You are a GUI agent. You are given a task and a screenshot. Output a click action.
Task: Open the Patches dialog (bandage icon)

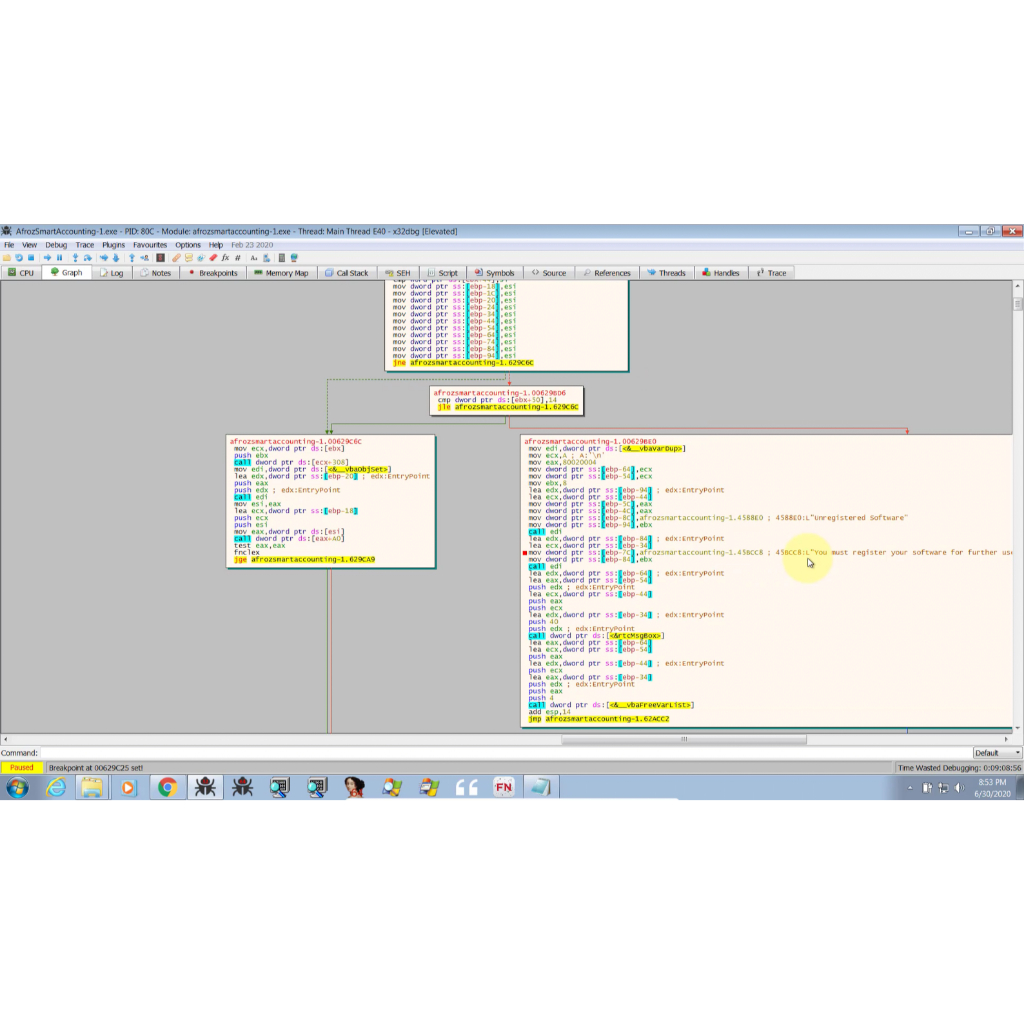click(176, 258)
